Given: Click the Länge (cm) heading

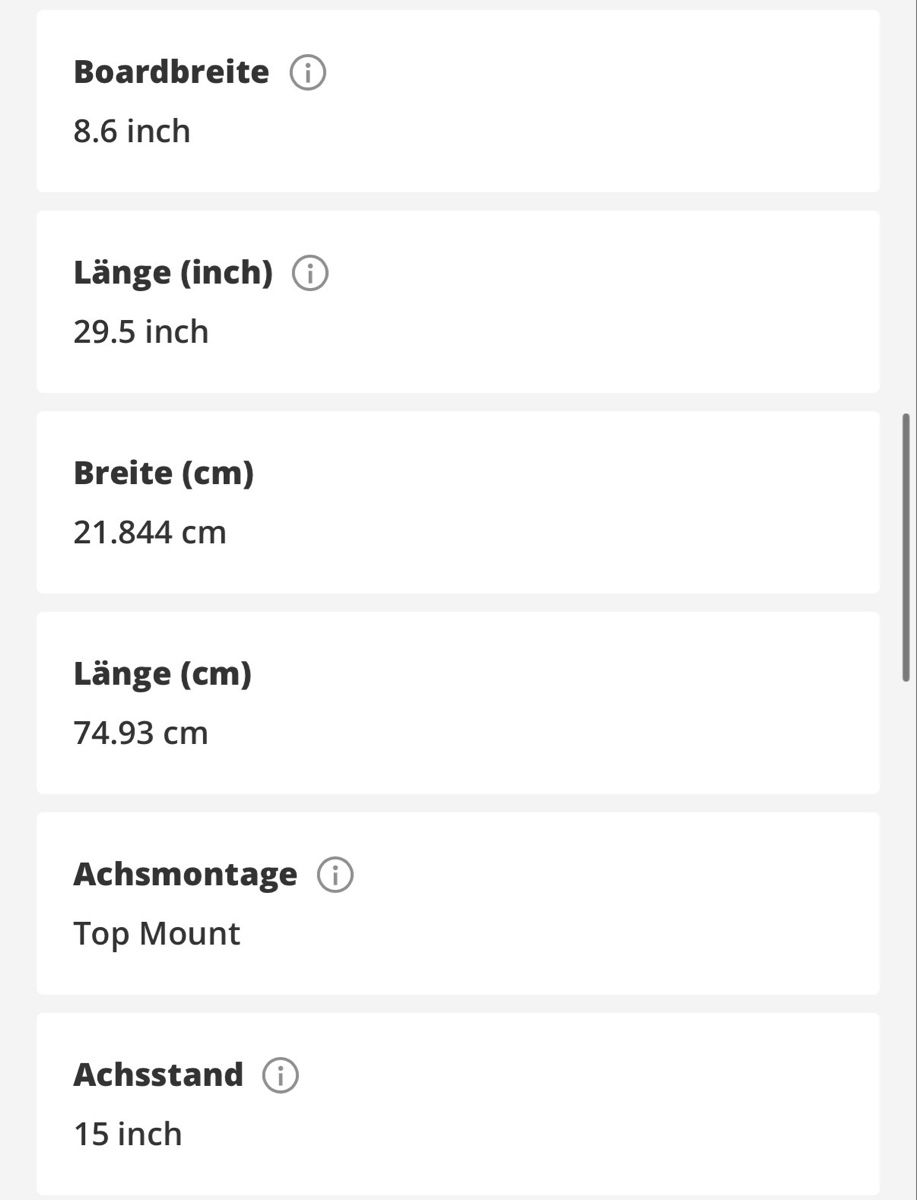Looking at the screenshot, I should 162,674.
